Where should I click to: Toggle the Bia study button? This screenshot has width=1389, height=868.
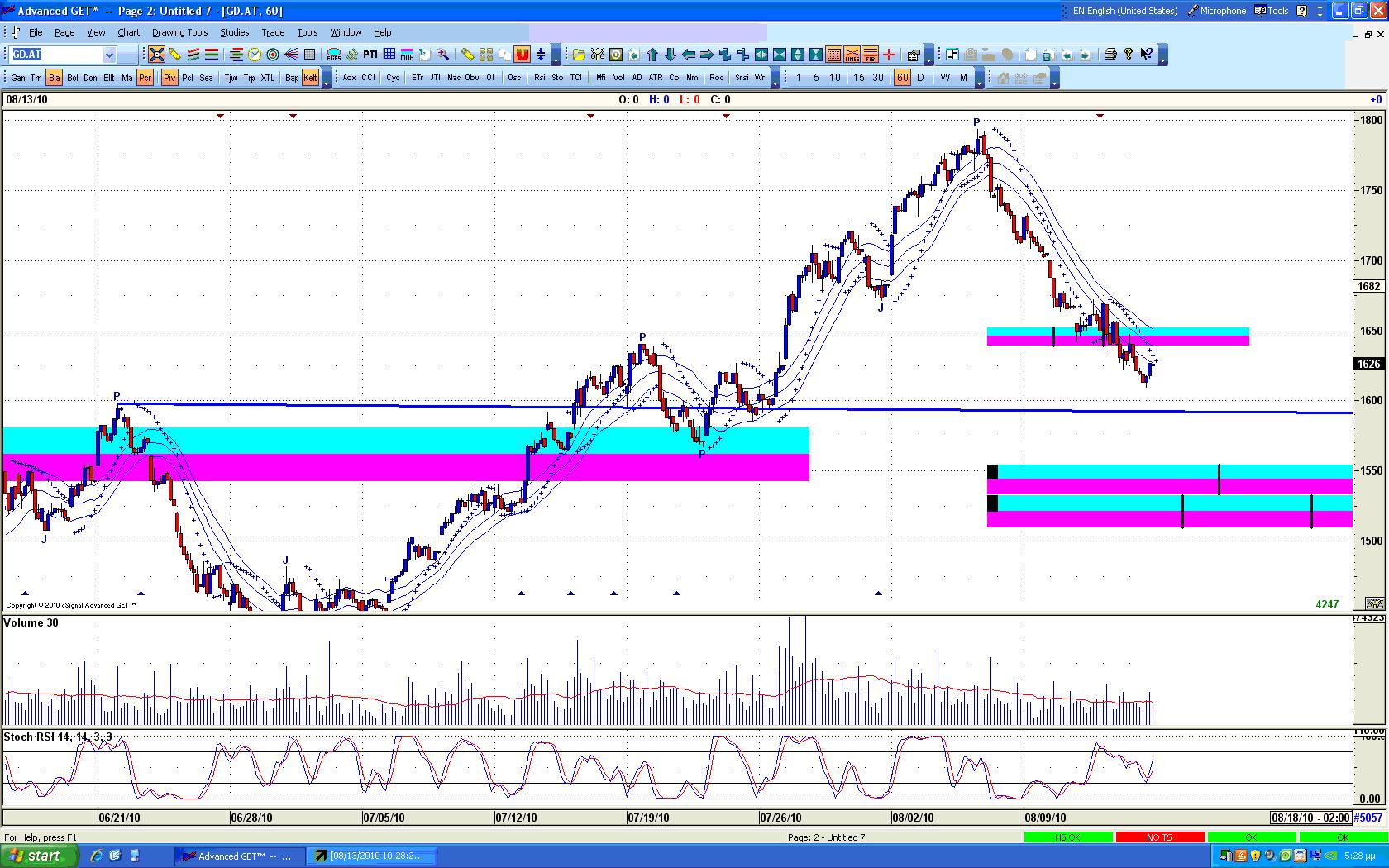point(54,78)
